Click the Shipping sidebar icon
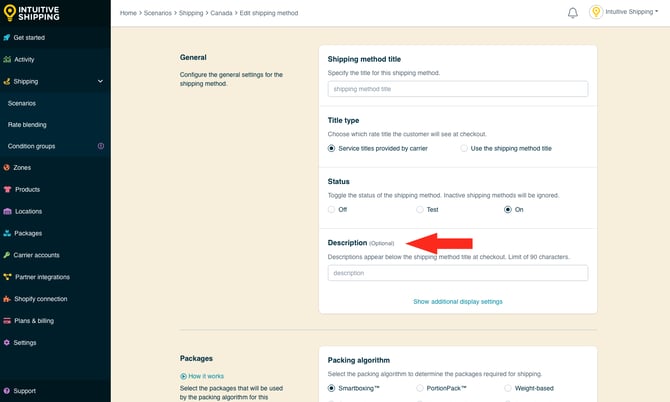Screen dimensions: 670x402 tap(6, 81)
